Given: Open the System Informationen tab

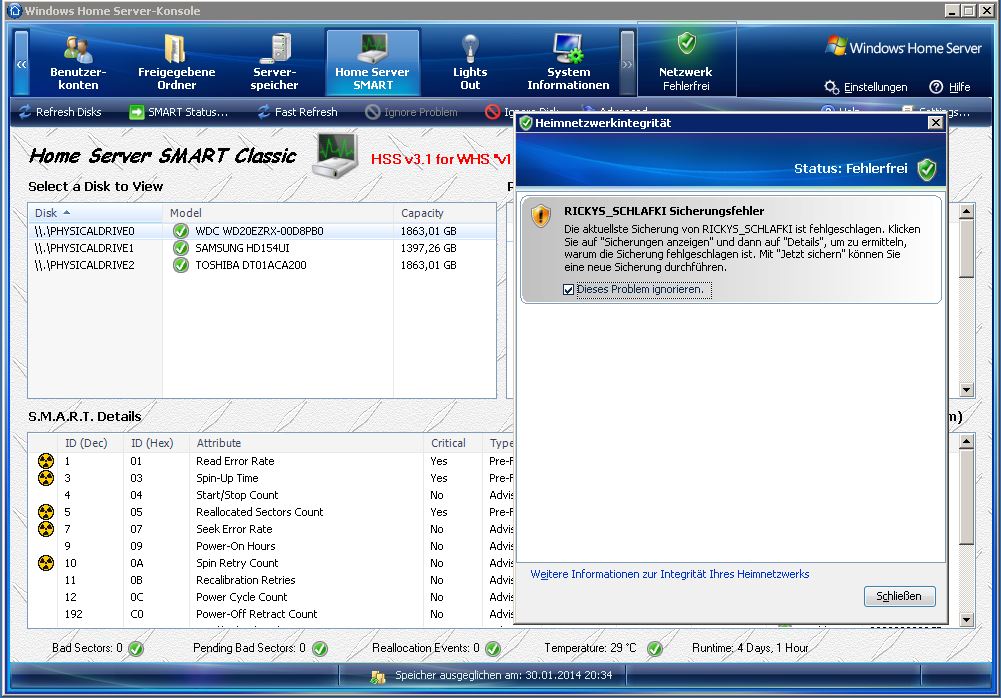Looking at the screenshot, I should click(568, 63).
